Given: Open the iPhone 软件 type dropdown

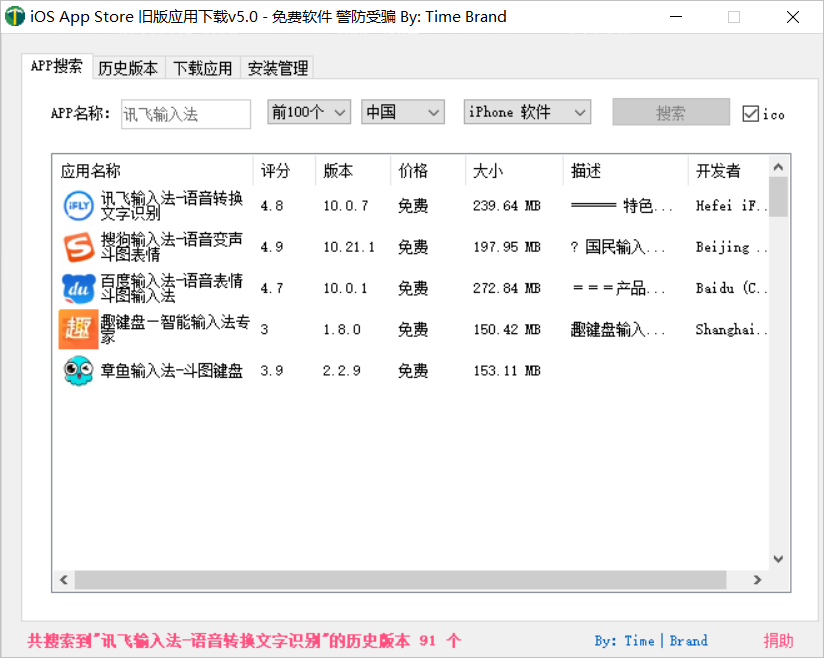Looking at the screenshot, I should [527, 112].
